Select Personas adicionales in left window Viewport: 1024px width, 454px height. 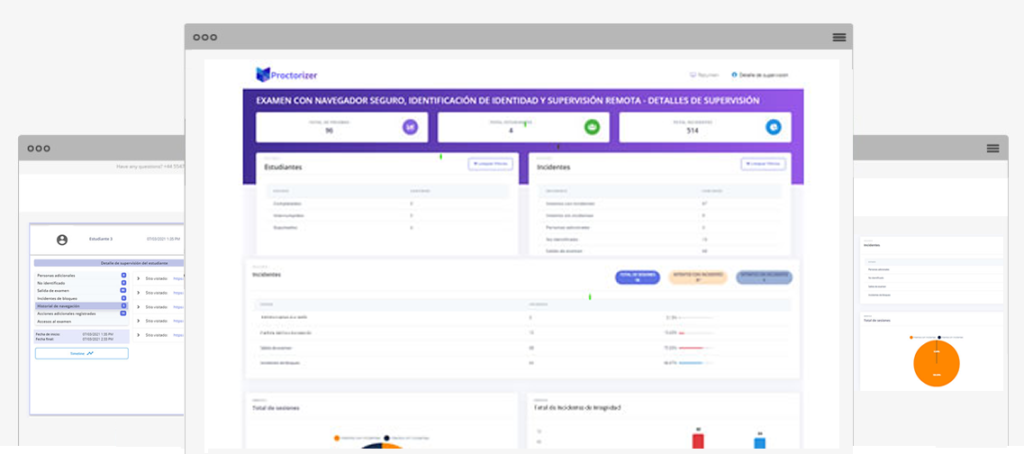click(x=81, y=276)
